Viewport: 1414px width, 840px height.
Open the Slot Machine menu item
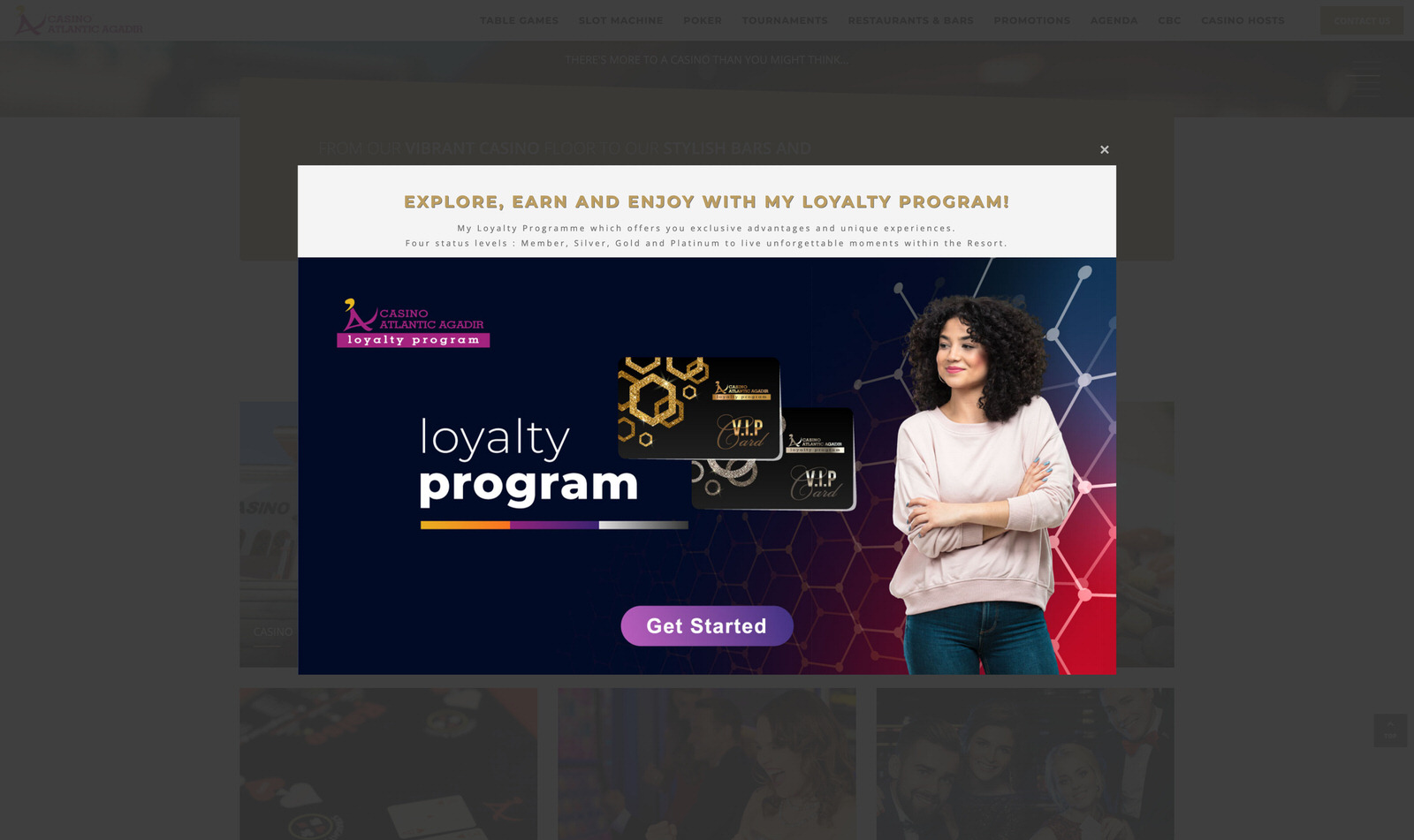(620, 20)
